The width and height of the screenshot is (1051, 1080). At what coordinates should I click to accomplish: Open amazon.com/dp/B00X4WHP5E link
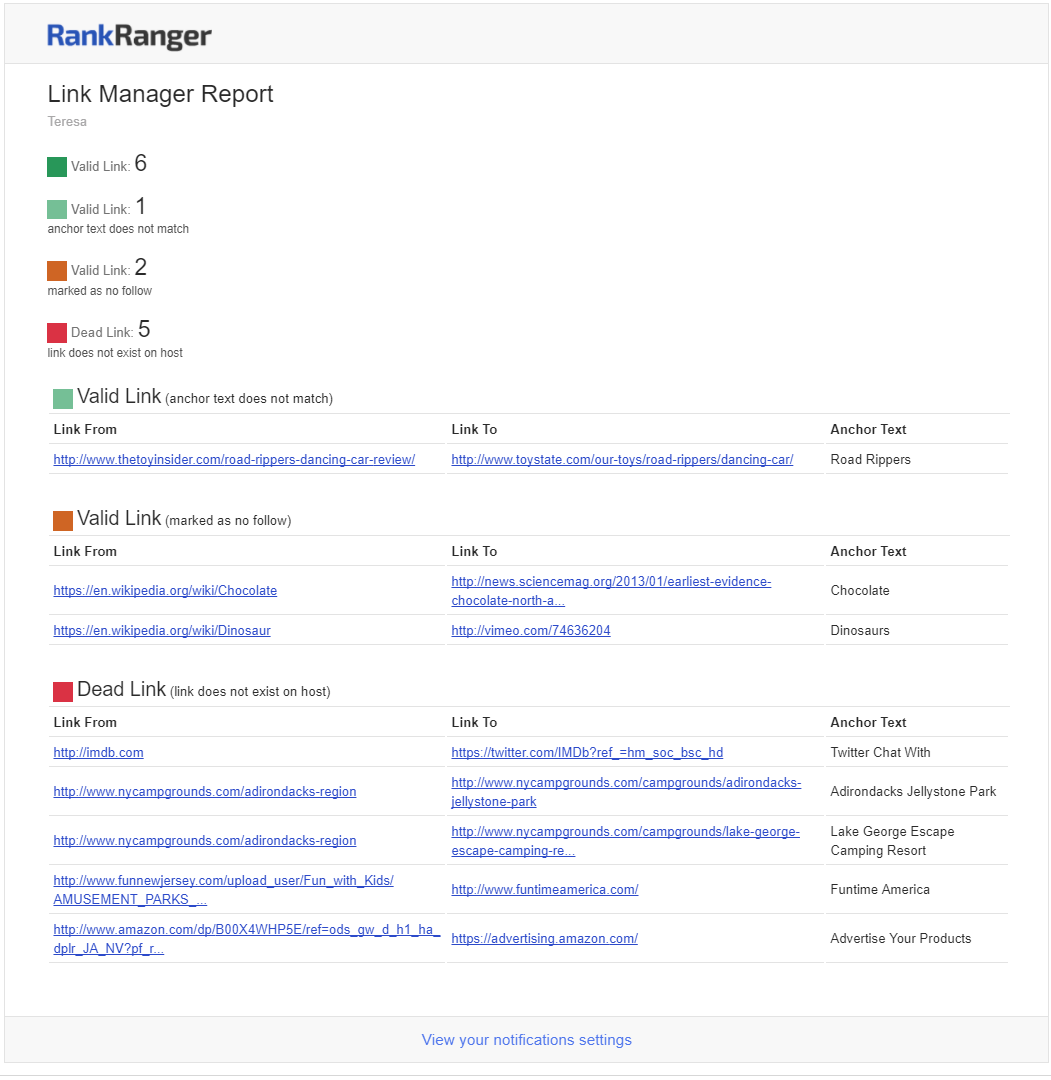tap(247, 939)
